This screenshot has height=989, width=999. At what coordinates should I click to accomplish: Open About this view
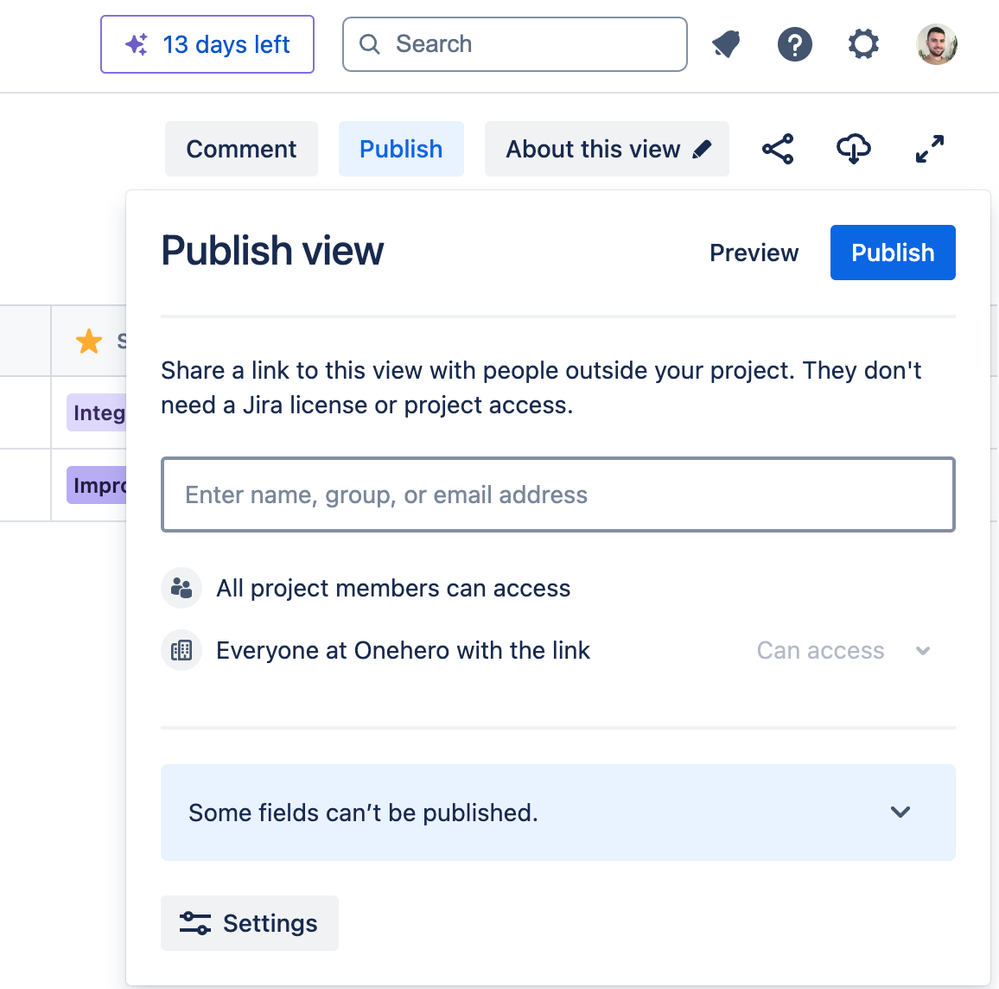[607, 148]
